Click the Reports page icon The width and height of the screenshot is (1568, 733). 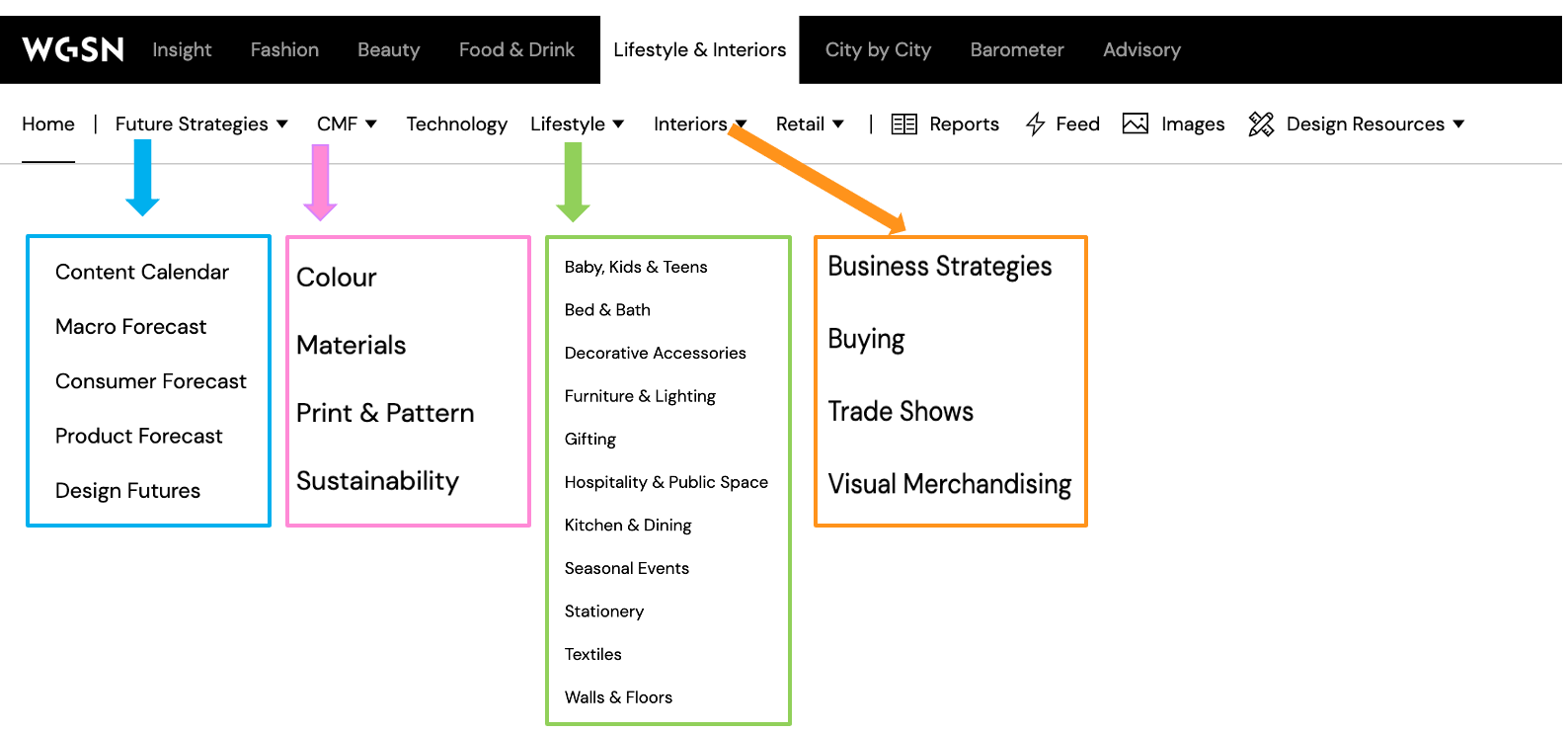pyautogui.click(x=903, y=123)
